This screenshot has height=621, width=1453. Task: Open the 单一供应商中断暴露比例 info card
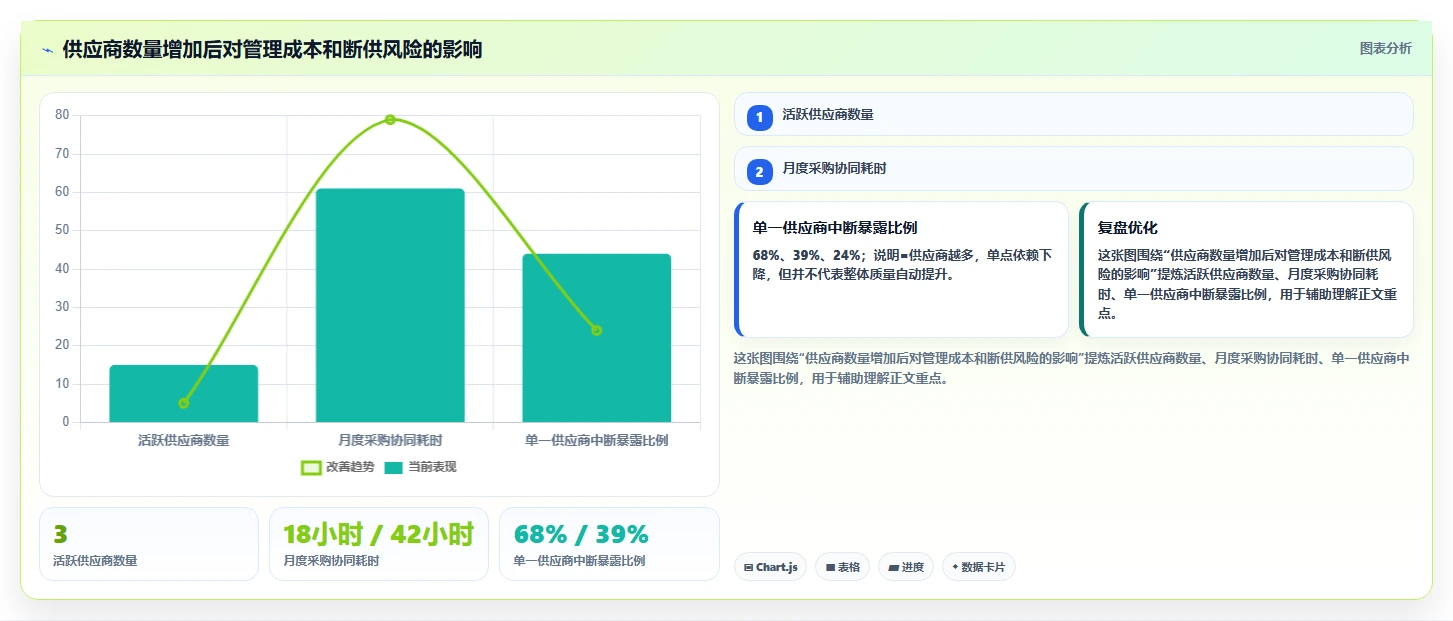coord(901,270)
